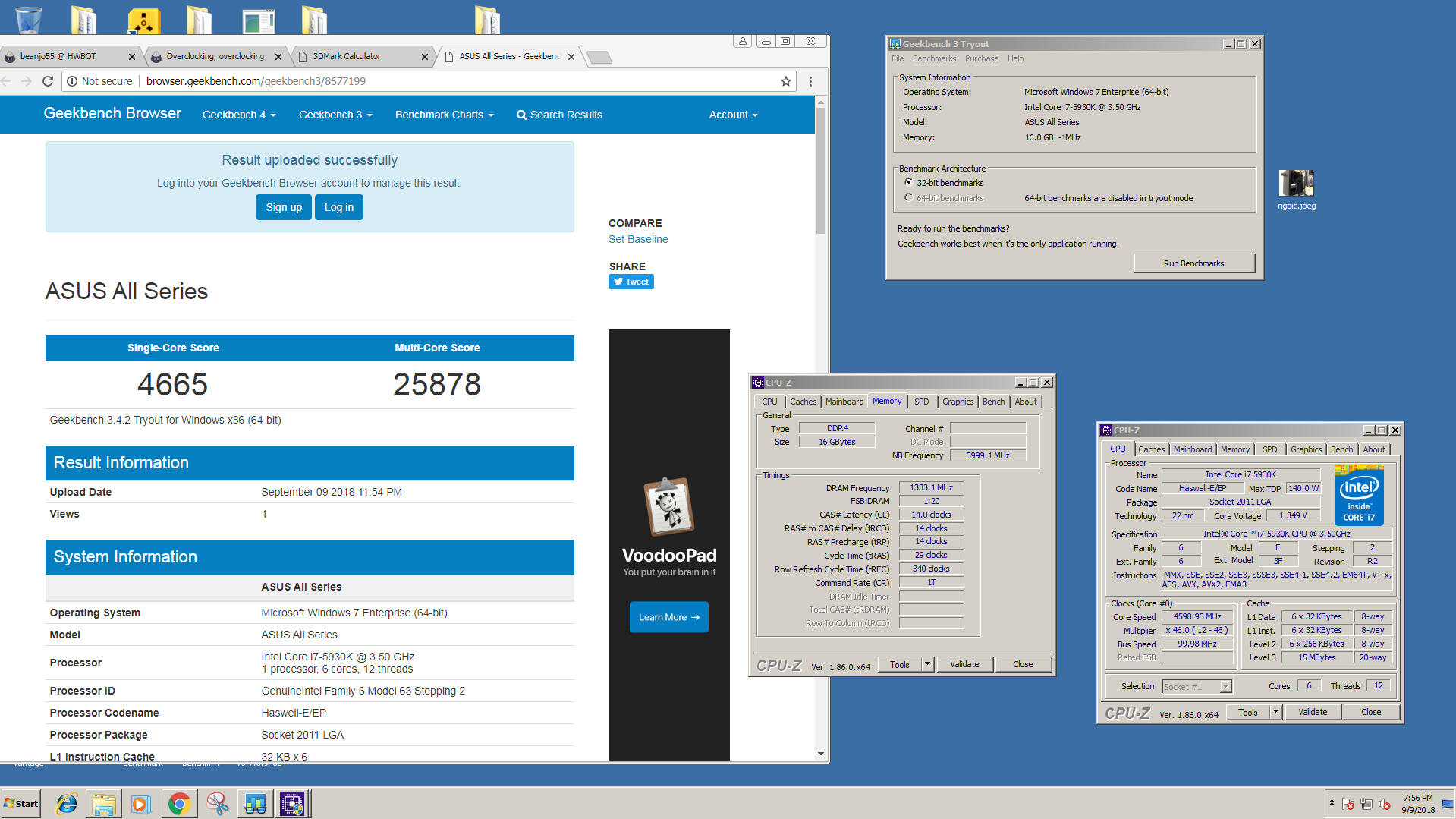Viewport: 1456px width, 819px height.
Task: Expand the Geekbench 4 dropdown menu
Action: coord(239,115)
